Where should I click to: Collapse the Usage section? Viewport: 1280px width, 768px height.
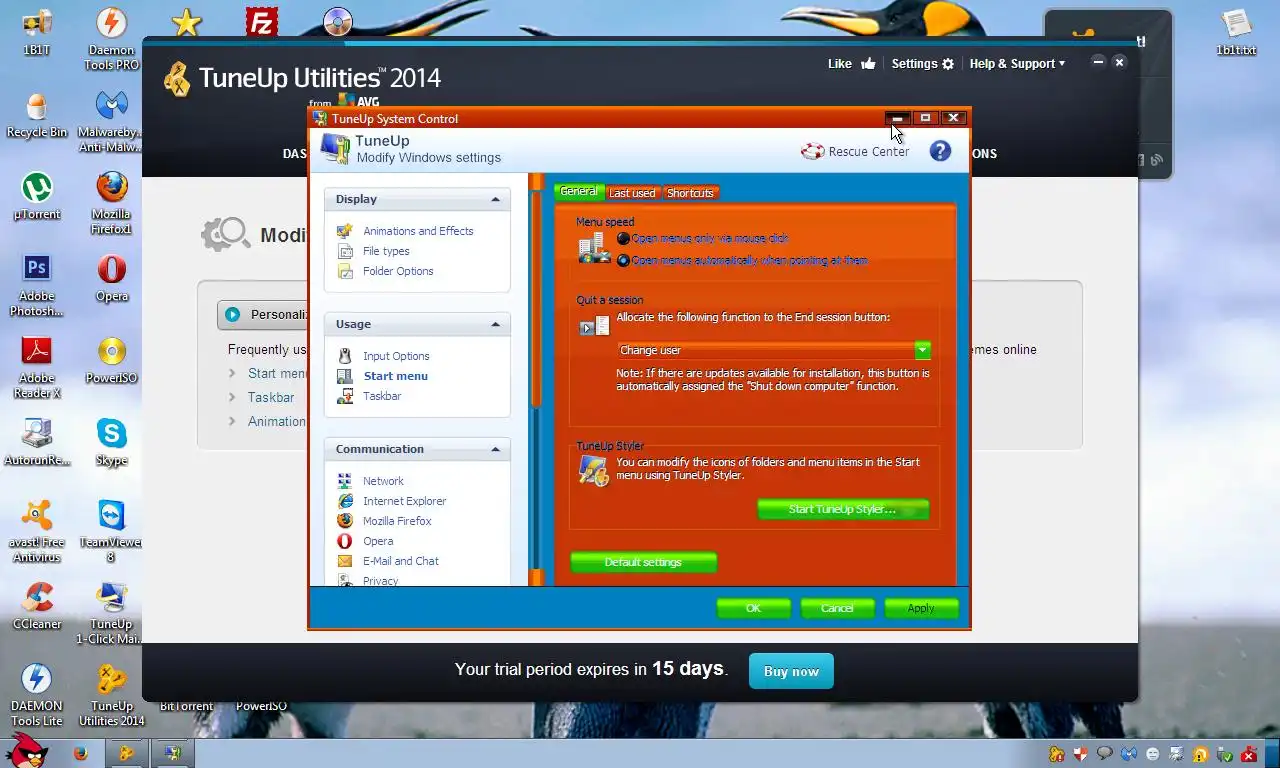(x=495, y=324)
